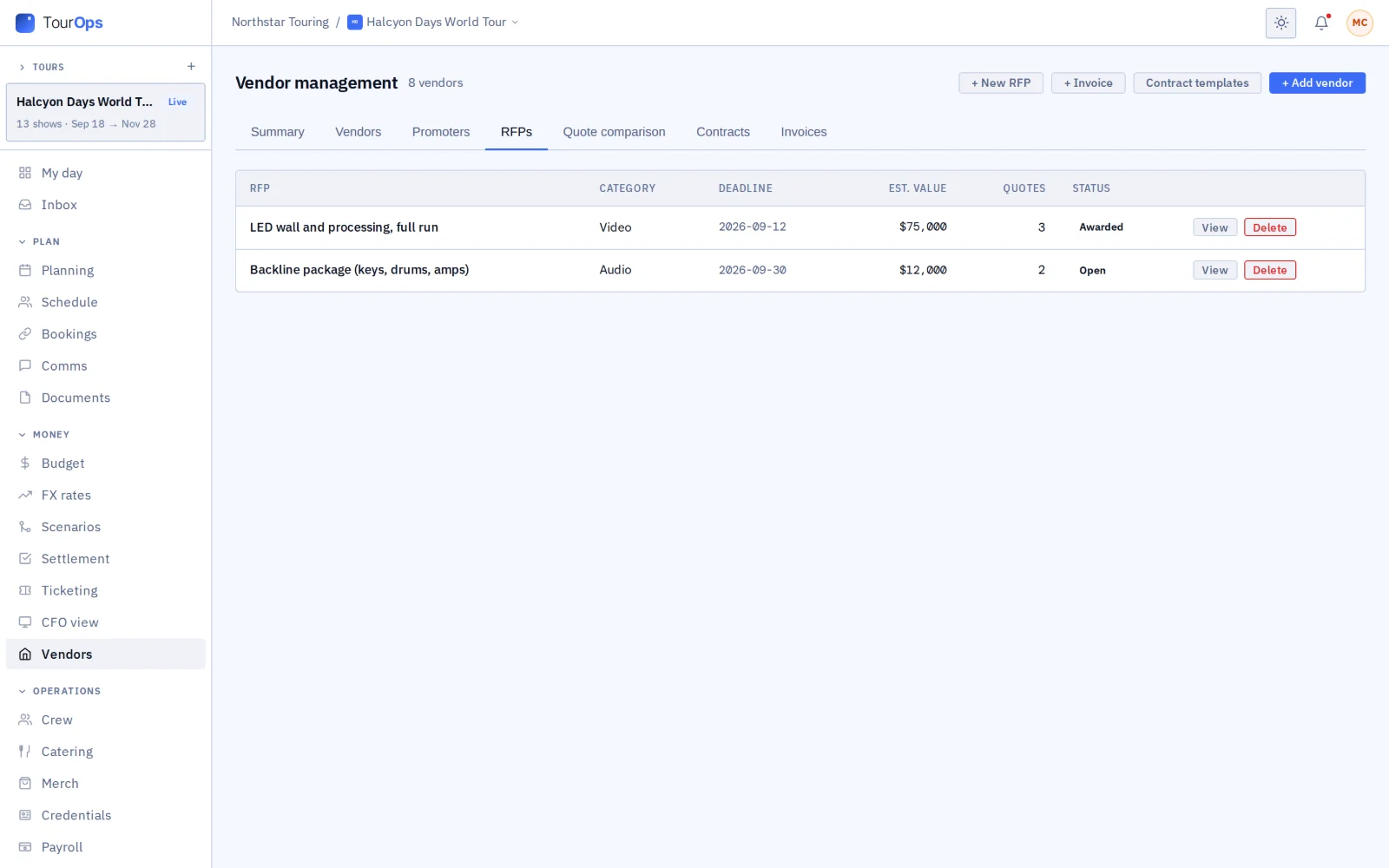Add a new tour with plus icon

coord(191,67)
